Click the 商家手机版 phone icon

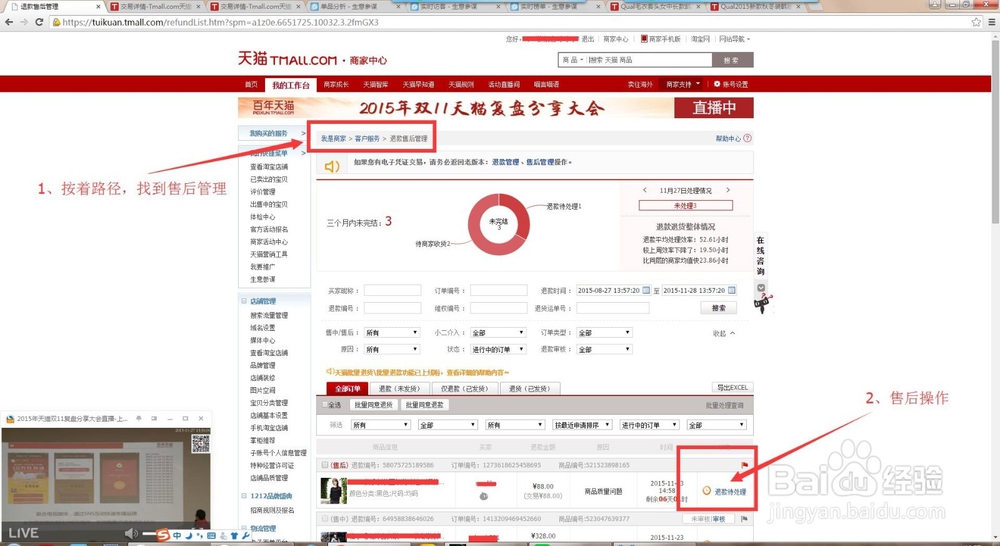click(644, 39)
